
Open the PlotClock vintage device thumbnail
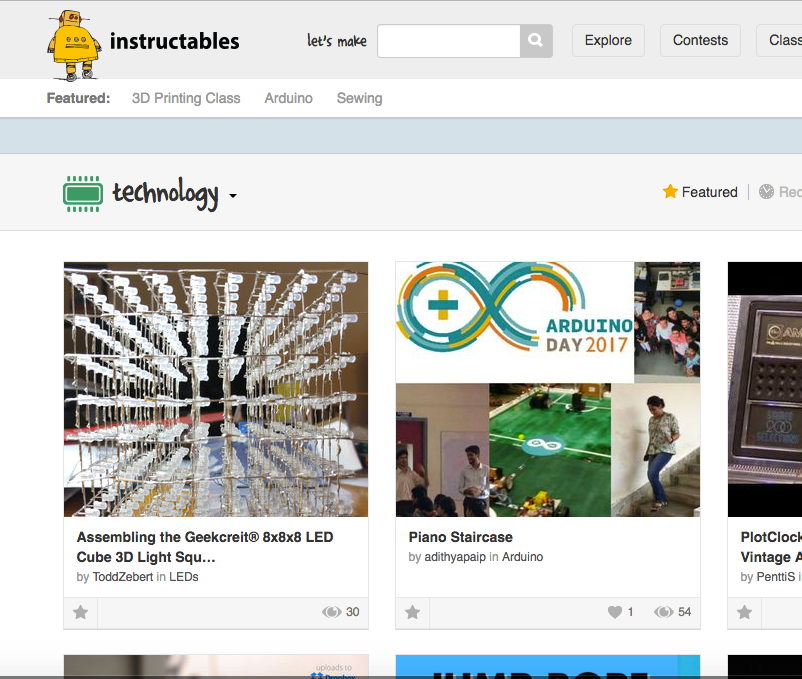click(x=765, y=389)
